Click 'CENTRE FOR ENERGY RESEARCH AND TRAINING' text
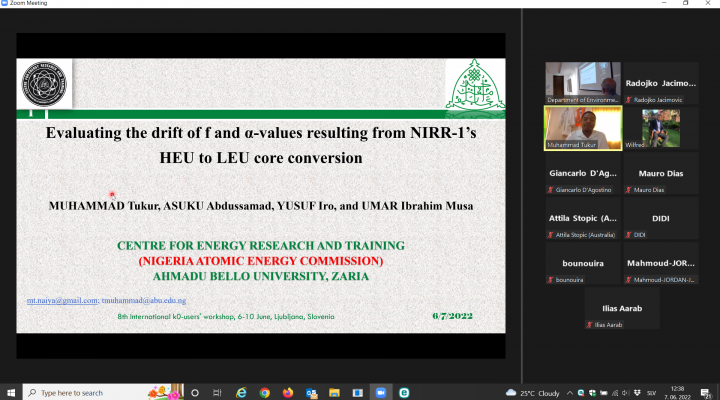 (261, 246)
